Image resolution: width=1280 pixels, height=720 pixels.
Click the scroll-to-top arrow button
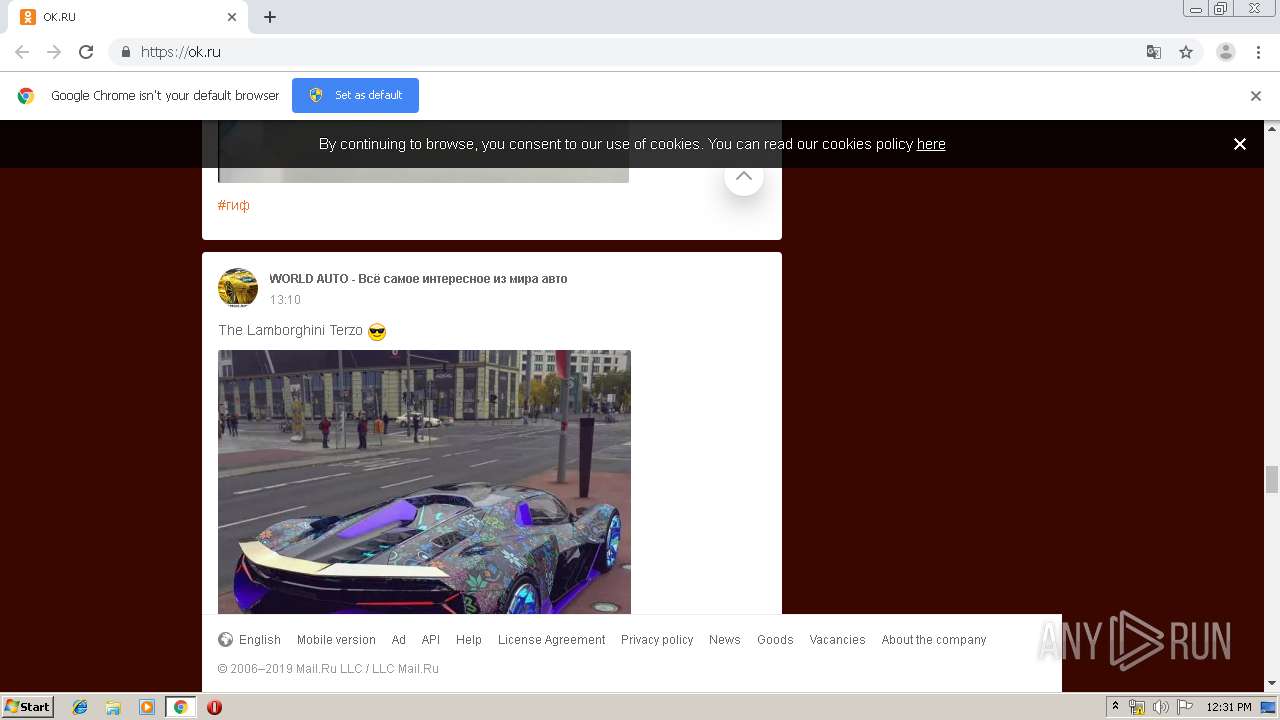(x=744, y=176)
